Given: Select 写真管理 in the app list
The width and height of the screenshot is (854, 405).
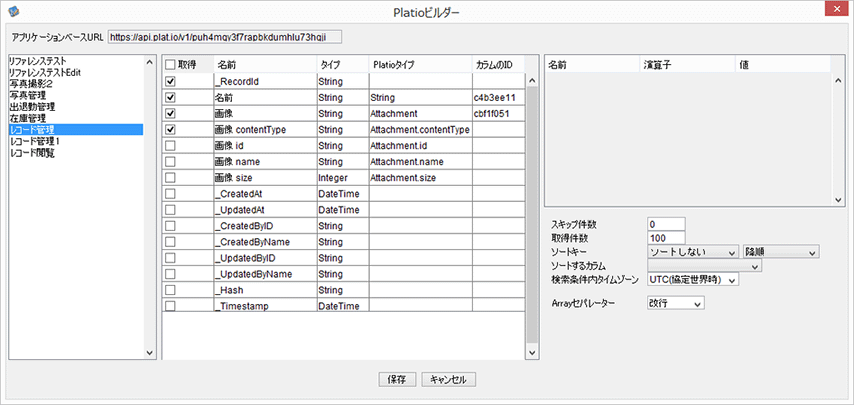Looking at the screenshot, I should [x=76, y=95].
